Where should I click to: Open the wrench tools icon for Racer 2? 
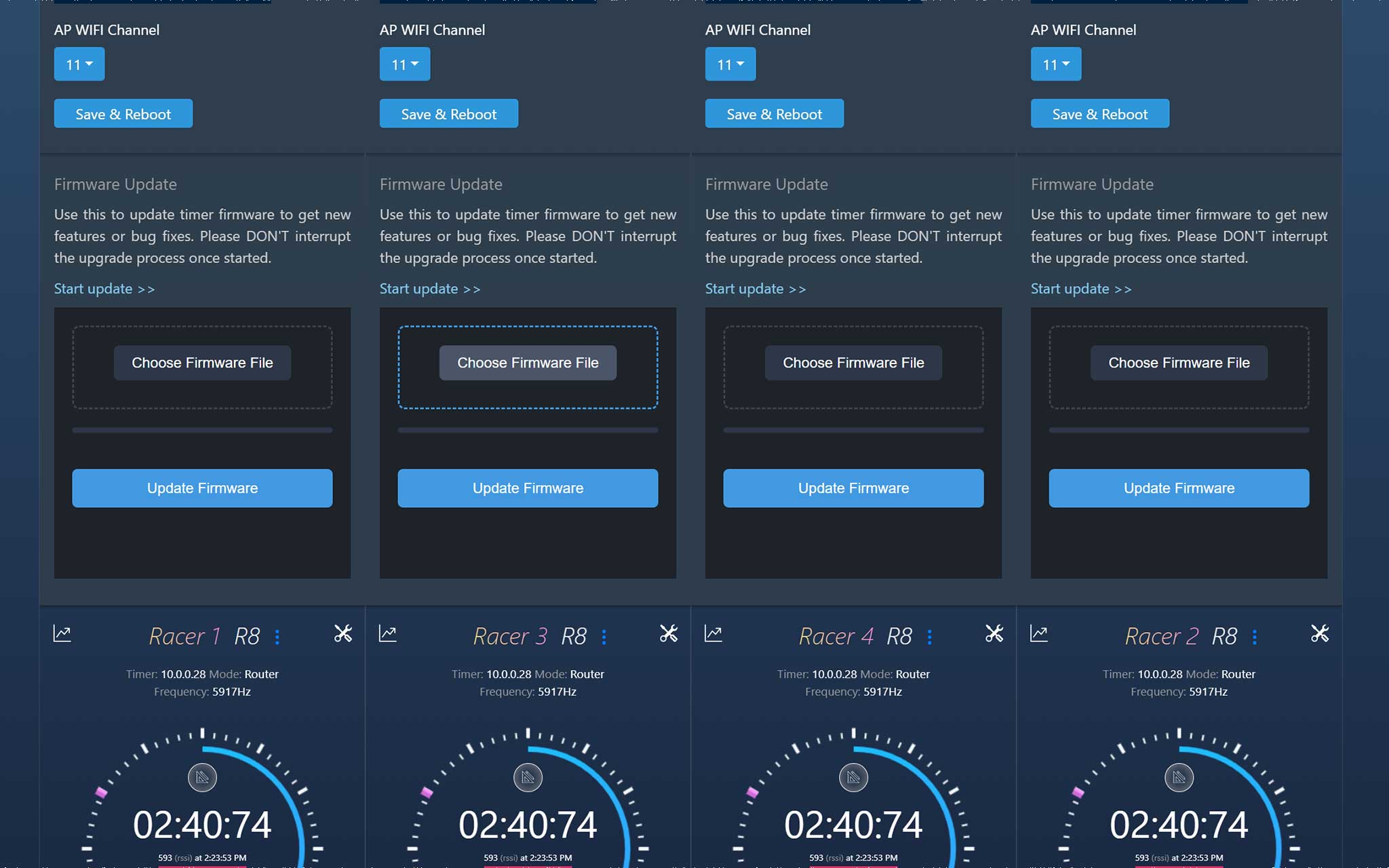point(1320,633)
